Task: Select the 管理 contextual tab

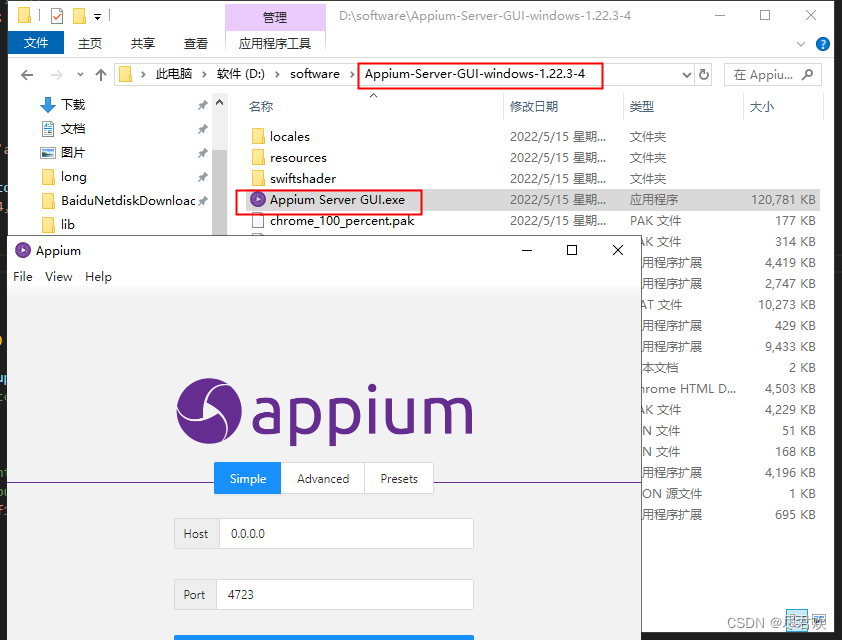Action: (275, 17)
